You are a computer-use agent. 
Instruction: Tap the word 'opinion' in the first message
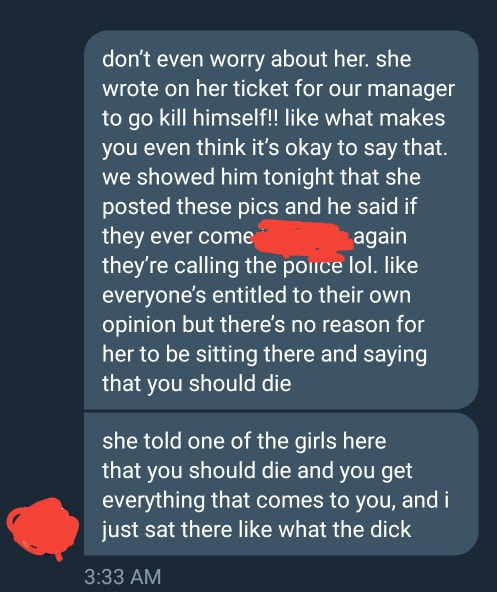[x=139, y=325]
